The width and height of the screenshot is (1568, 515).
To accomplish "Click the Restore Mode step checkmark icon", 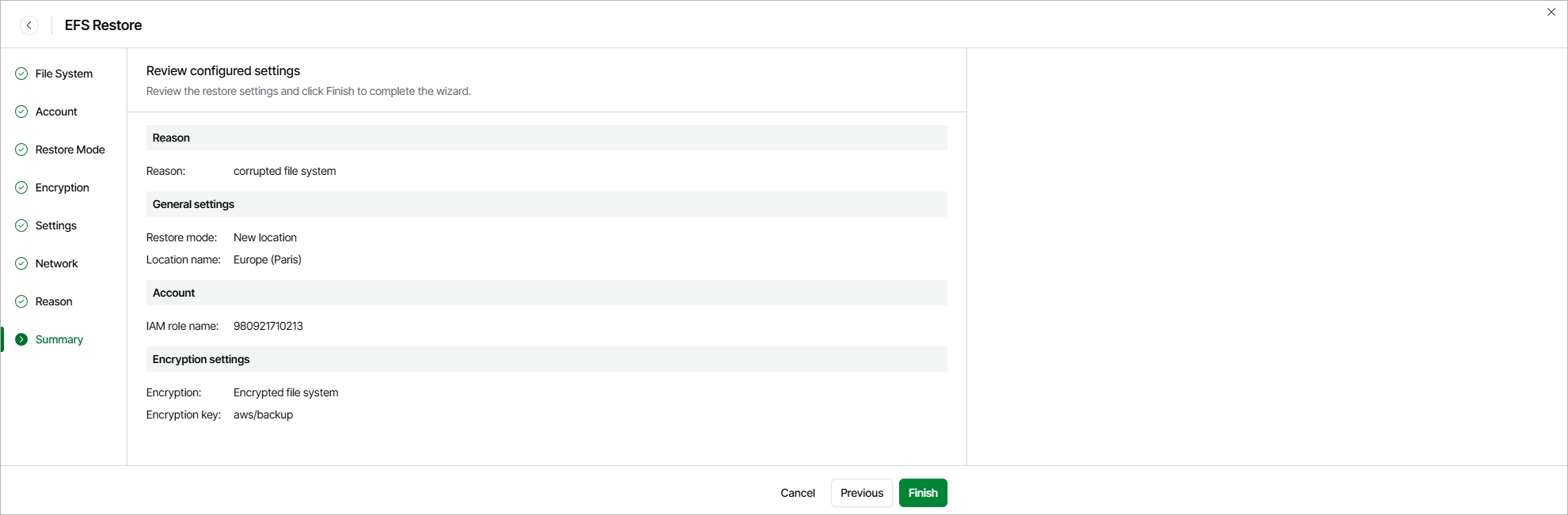I will point(21,150).
